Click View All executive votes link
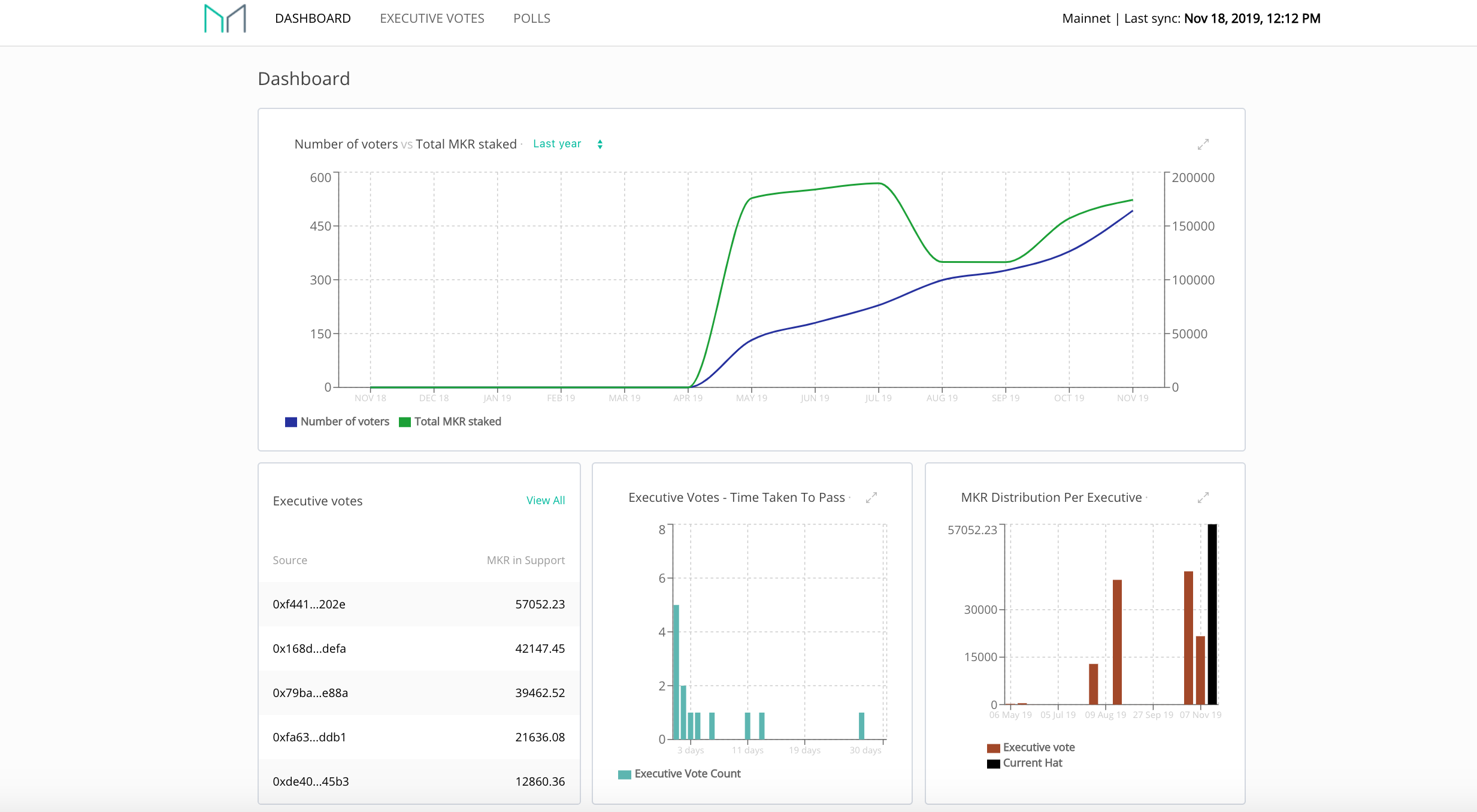Image resolution: width=1477 pixels, height=812 pixels. (x=545, y=501)
